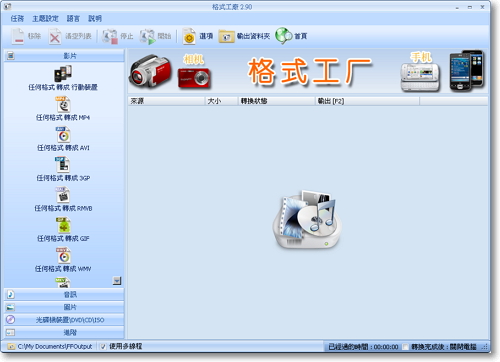Click the Start (開始) toolbar icon

point(148,36)
